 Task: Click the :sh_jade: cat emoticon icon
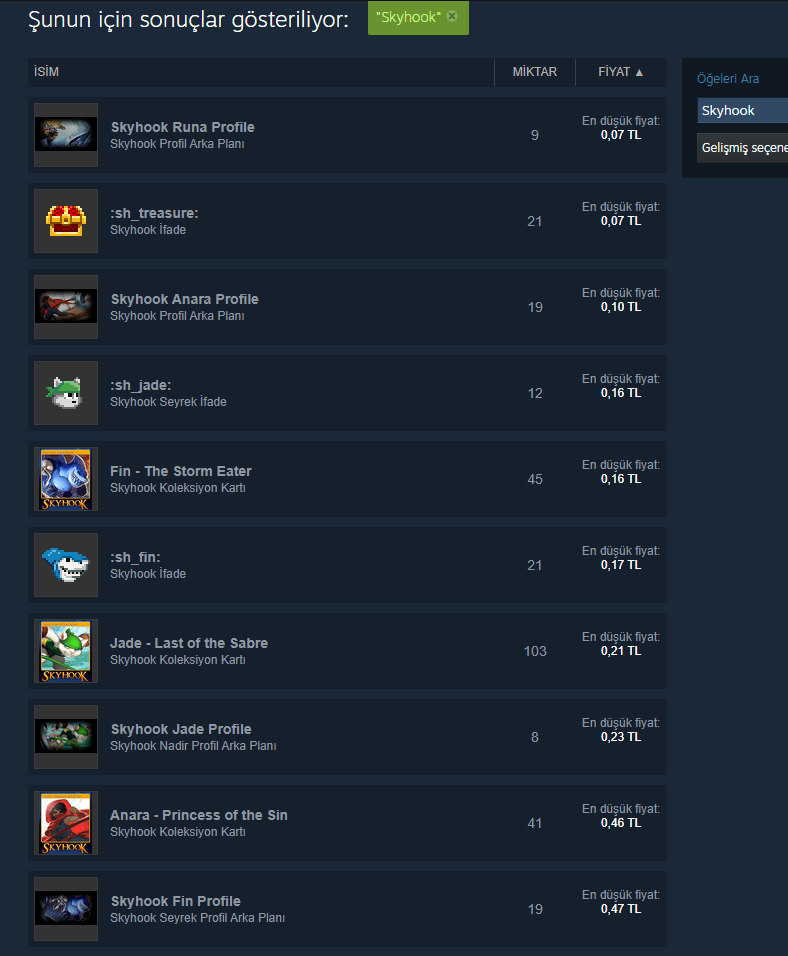[x=66, y=393]
